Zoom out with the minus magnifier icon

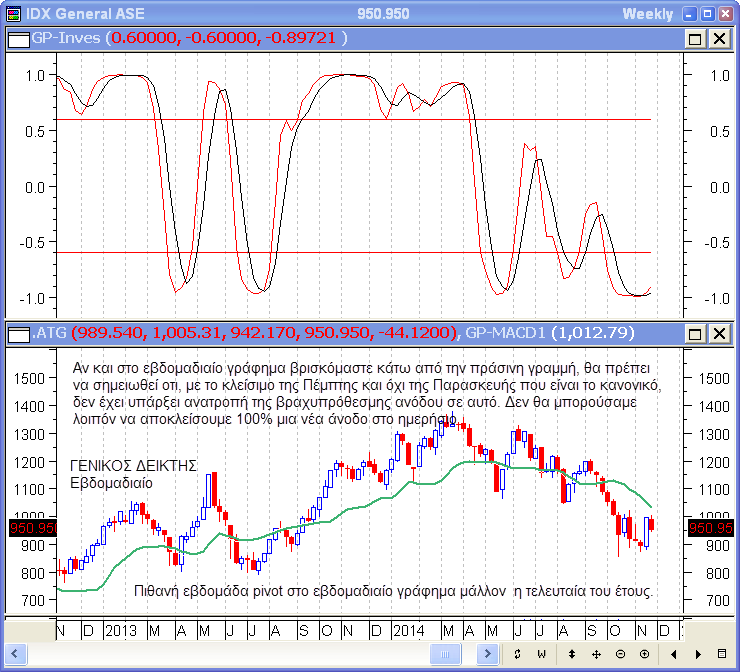620,653
